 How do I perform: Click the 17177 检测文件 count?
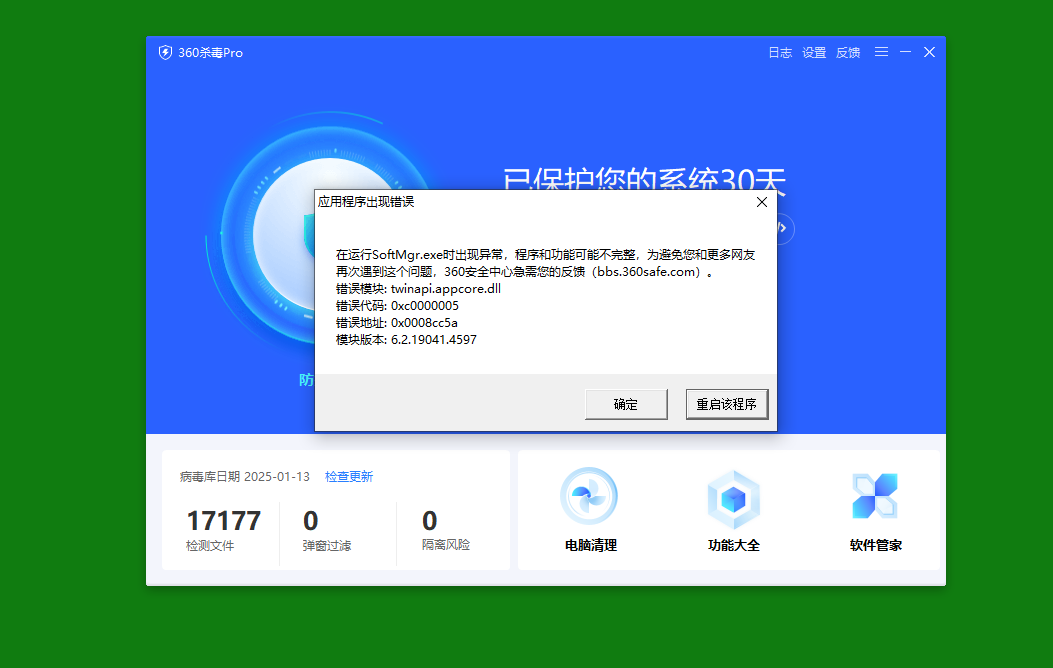point(223,521)
